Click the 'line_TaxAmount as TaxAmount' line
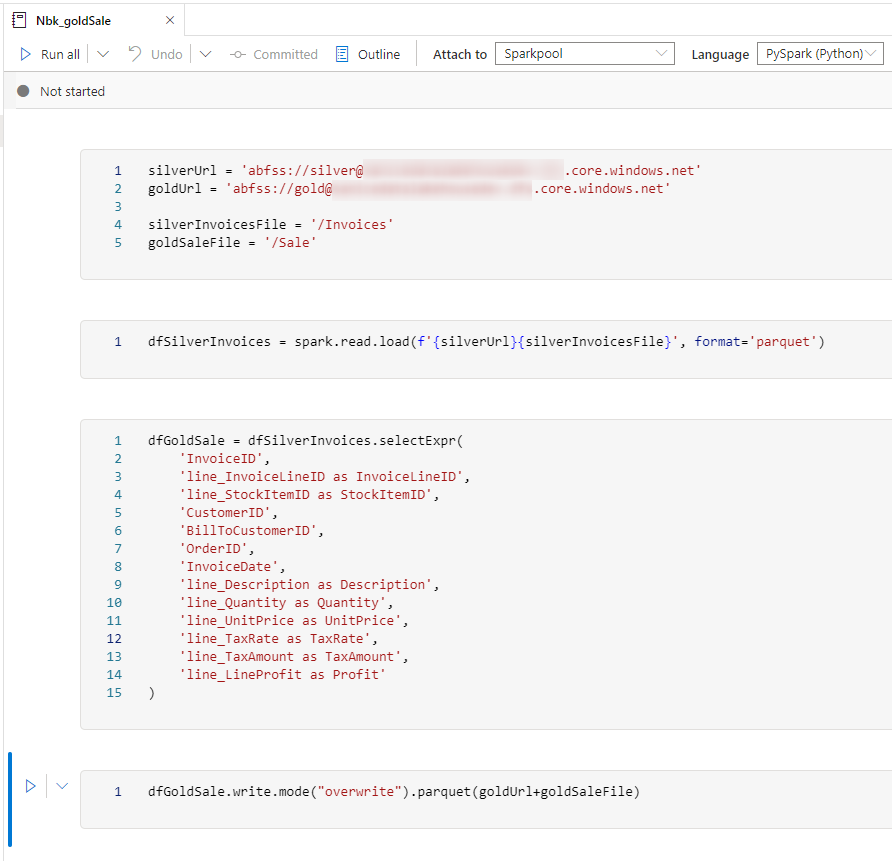The height and width of the screenshot is (861, 892). click(x=294, y=657)
